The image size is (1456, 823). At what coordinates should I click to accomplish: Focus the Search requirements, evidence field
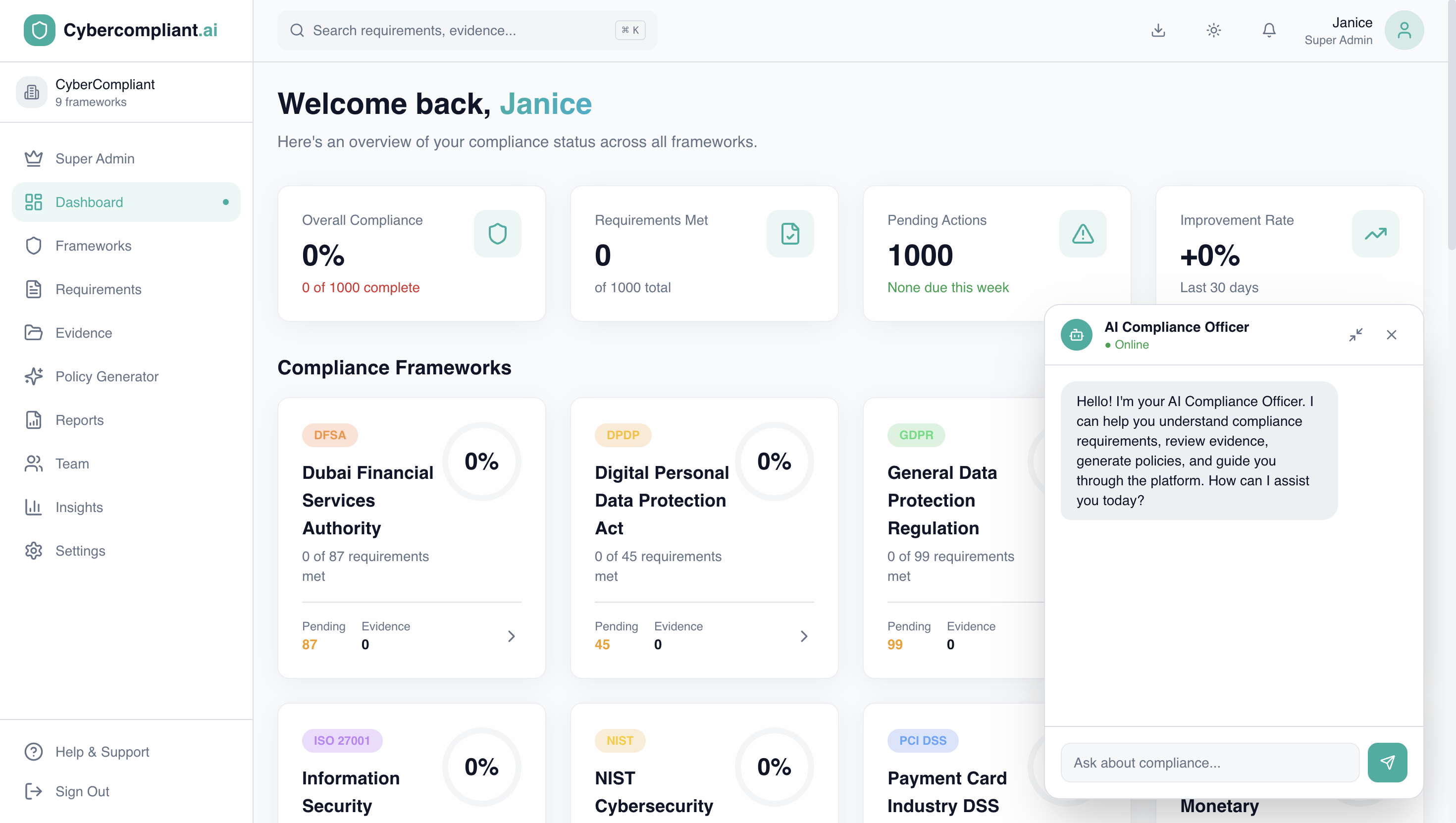pos(458,30)
